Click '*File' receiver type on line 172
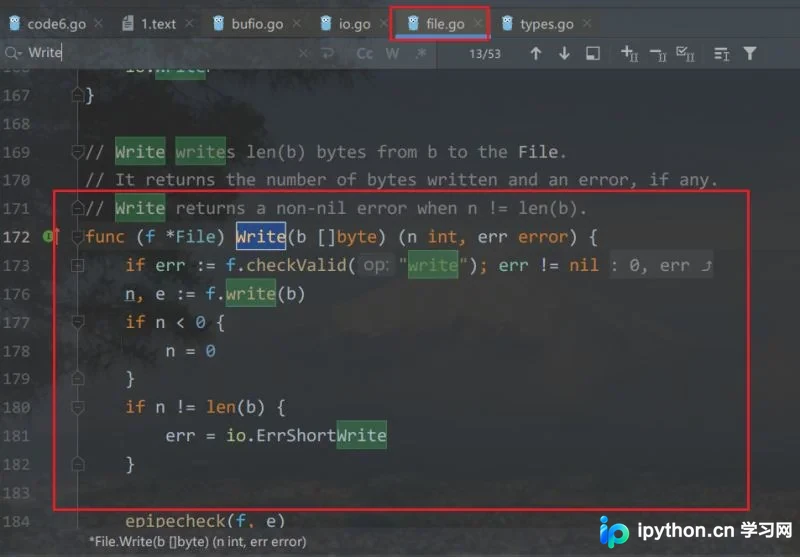This screenshot has height=557, width=800. pos(190,237)
